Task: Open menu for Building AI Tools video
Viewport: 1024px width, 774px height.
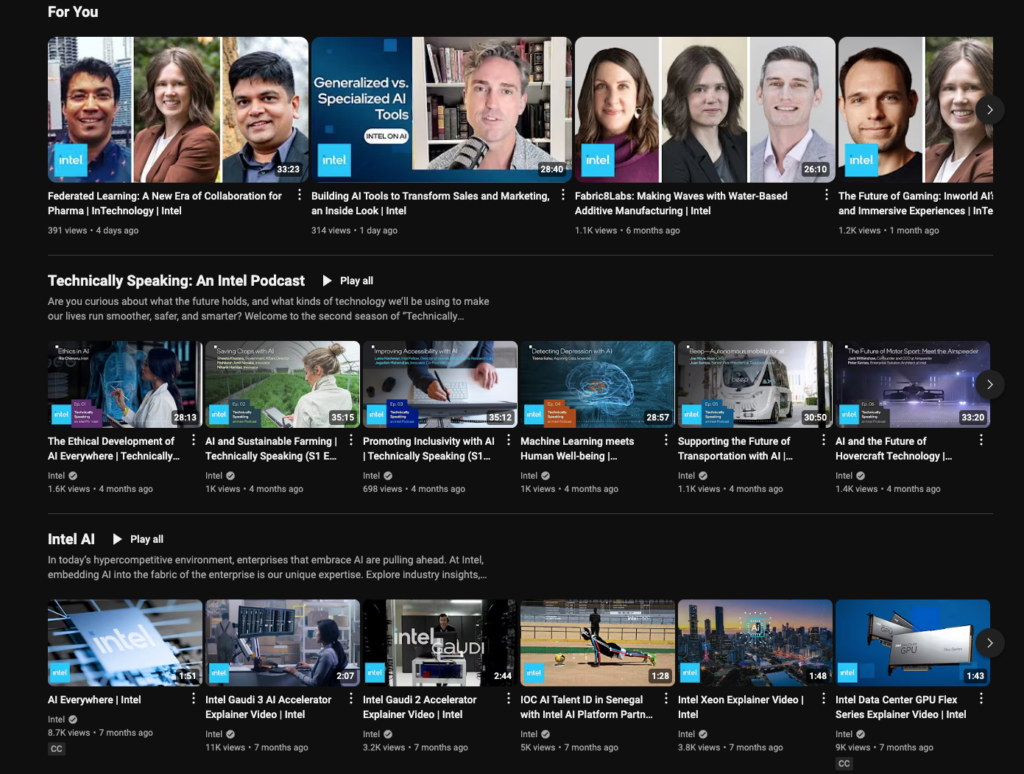Action: (x=563, y=195)
